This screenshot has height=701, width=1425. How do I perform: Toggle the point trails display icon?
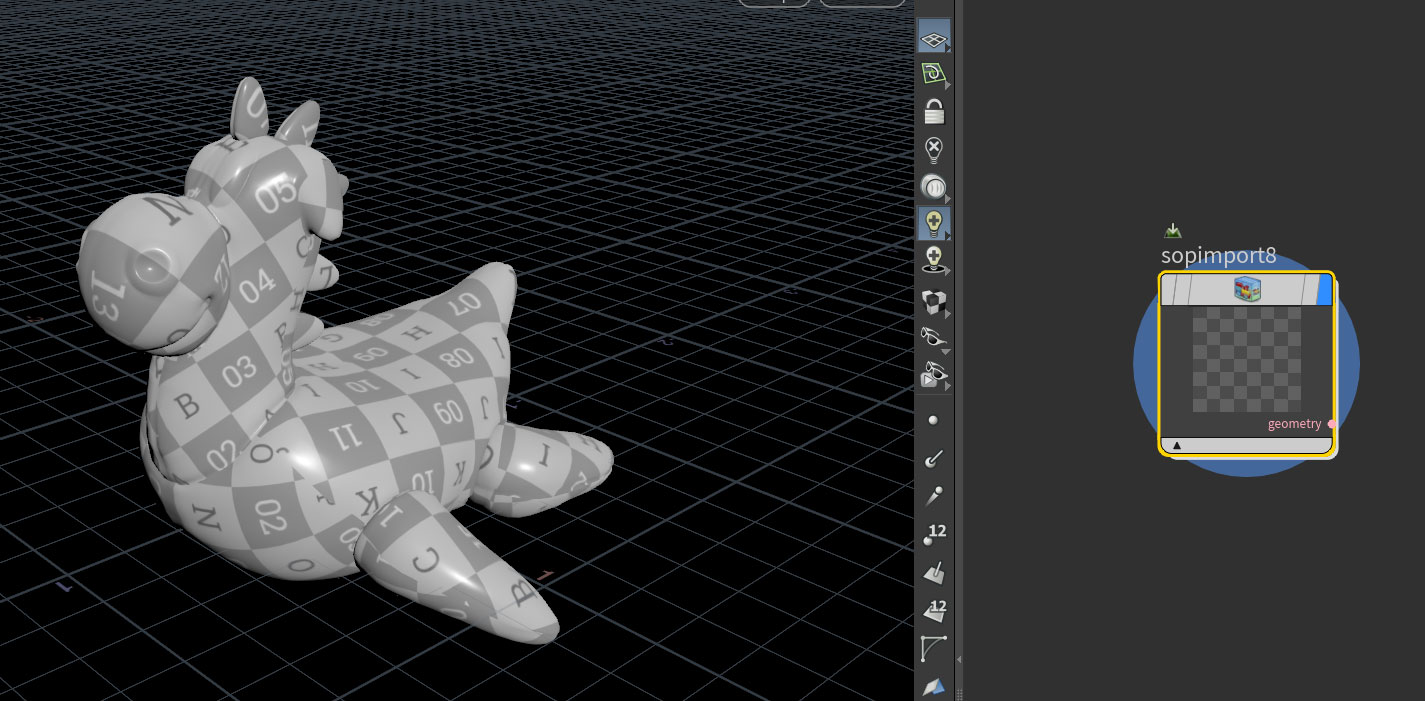(933, 495)
